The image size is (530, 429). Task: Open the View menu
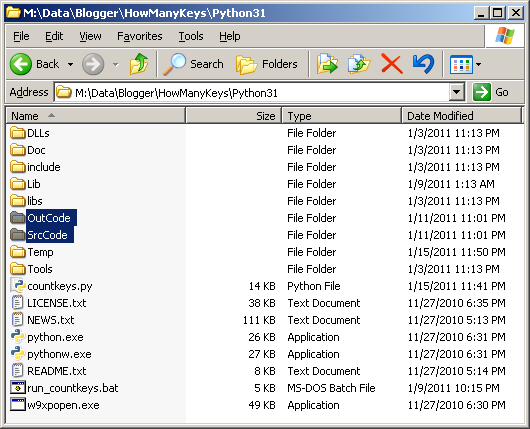[90, 36]
